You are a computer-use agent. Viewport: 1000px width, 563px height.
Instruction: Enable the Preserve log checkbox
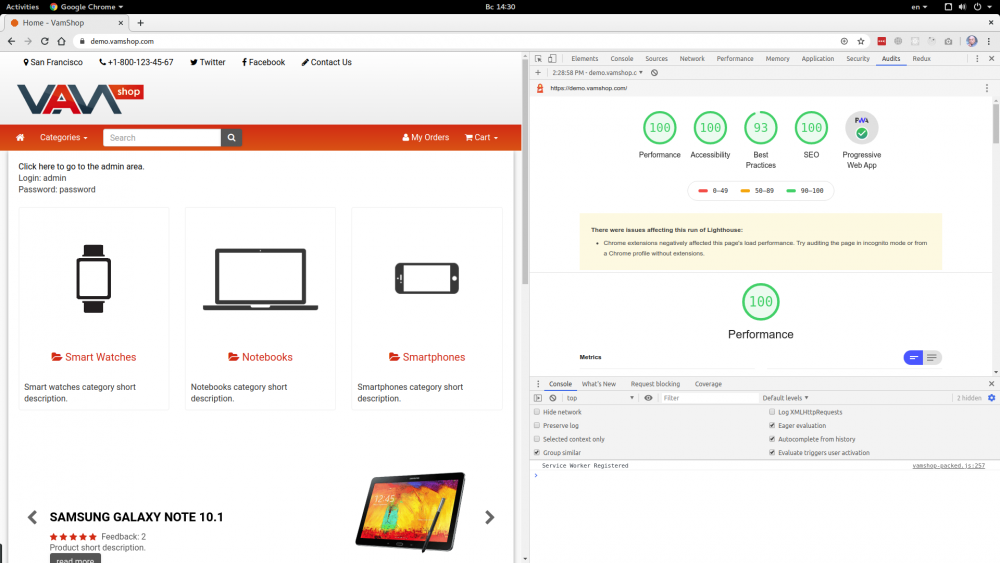point(537,425)
